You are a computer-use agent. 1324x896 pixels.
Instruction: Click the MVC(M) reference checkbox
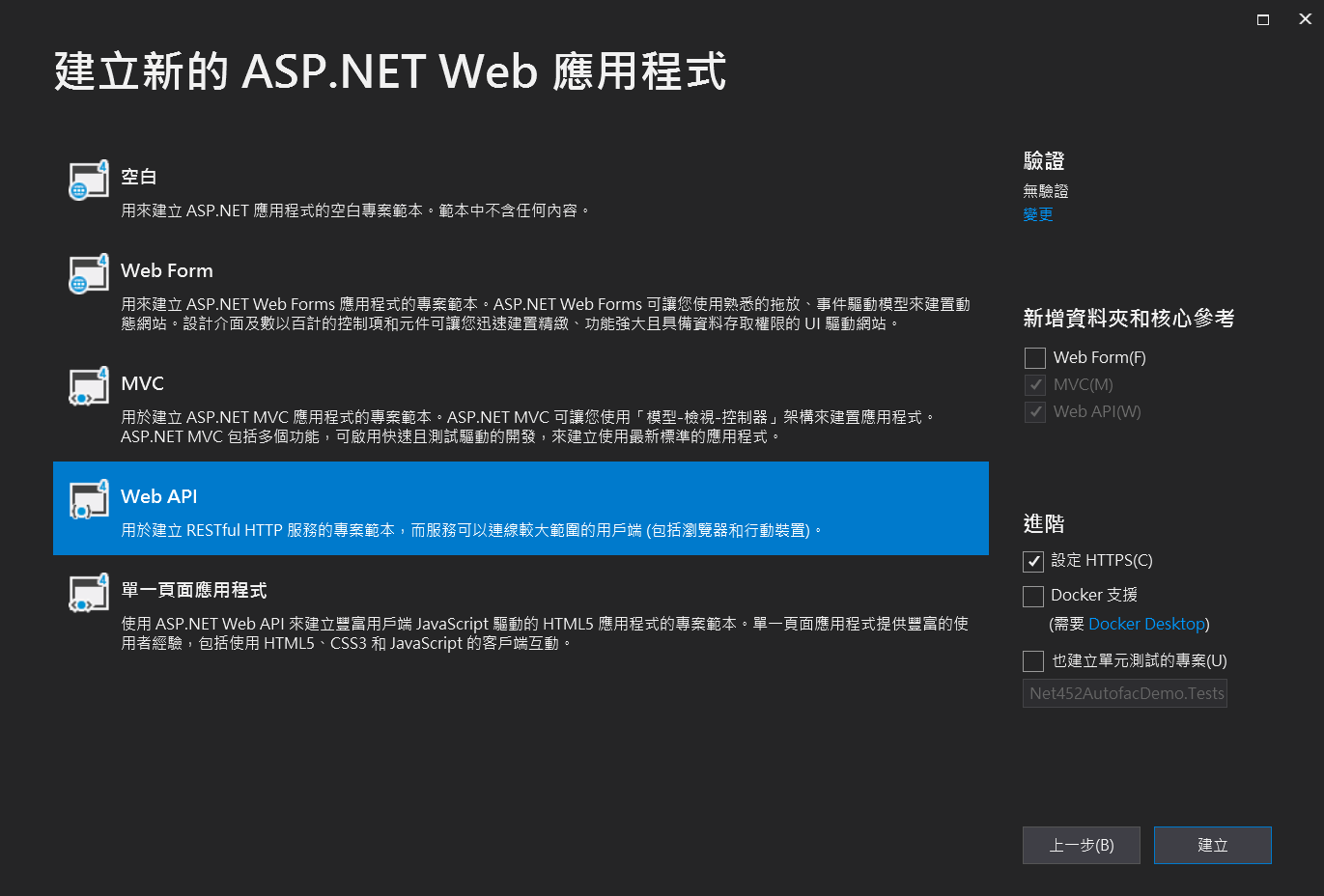coord(1035,385)
